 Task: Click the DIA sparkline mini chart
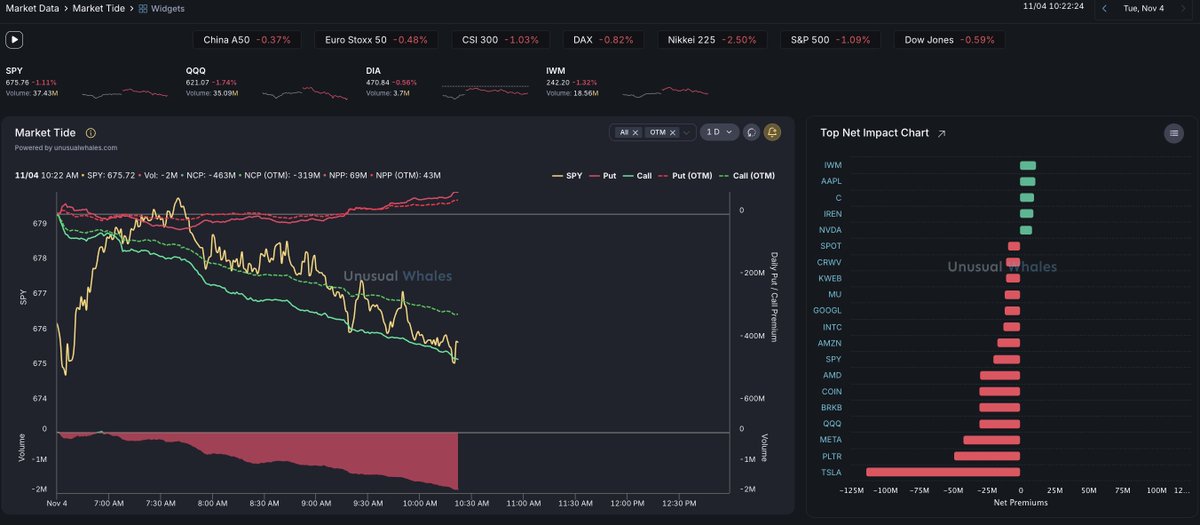tap(485, 90)
